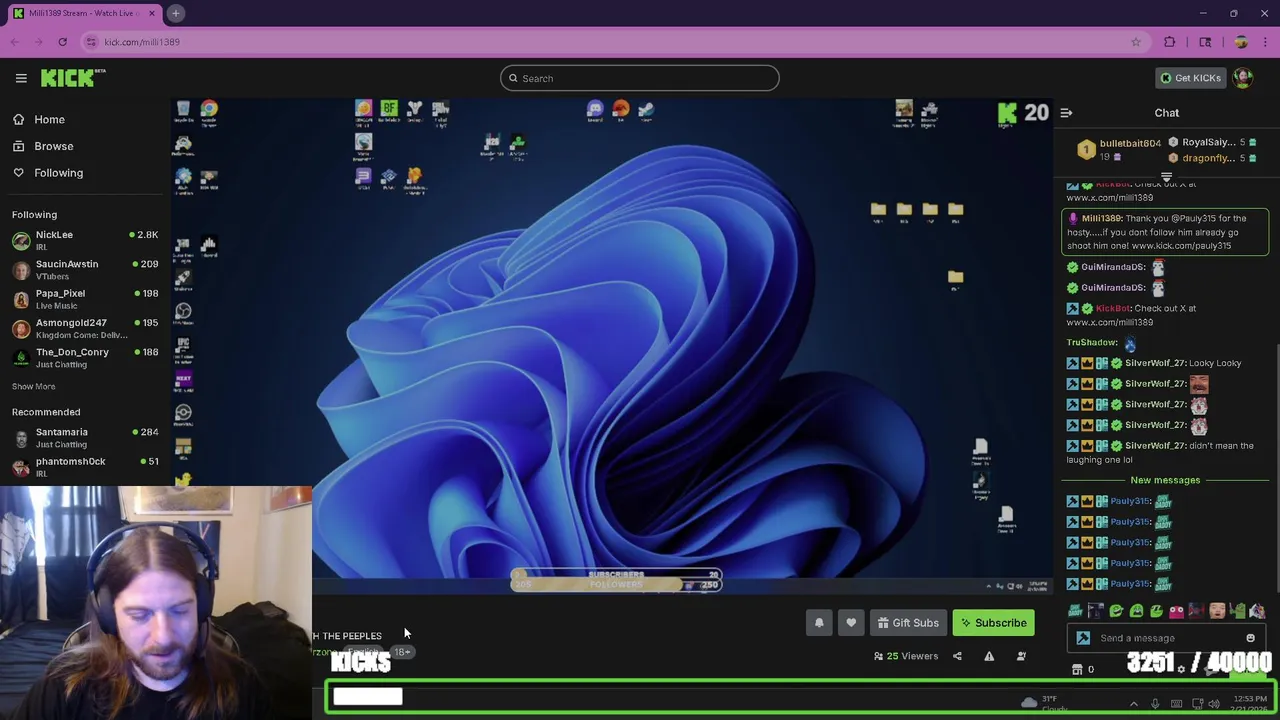The width and height of the screenshot is (1280, 720).
Task: Click the browser reload icon
Action: pyautogui.click(x=62, y=42)
